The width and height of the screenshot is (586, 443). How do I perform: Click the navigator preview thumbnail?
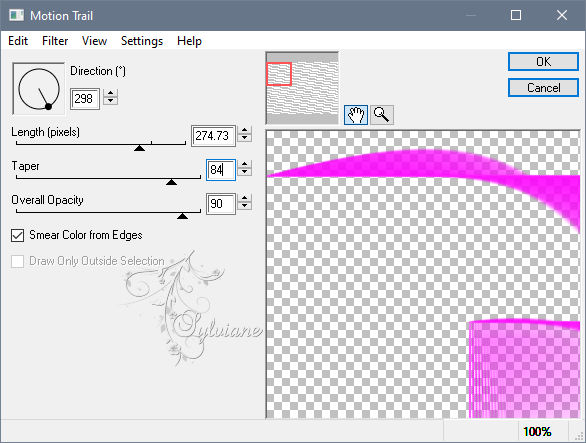[x=302, y=88]
